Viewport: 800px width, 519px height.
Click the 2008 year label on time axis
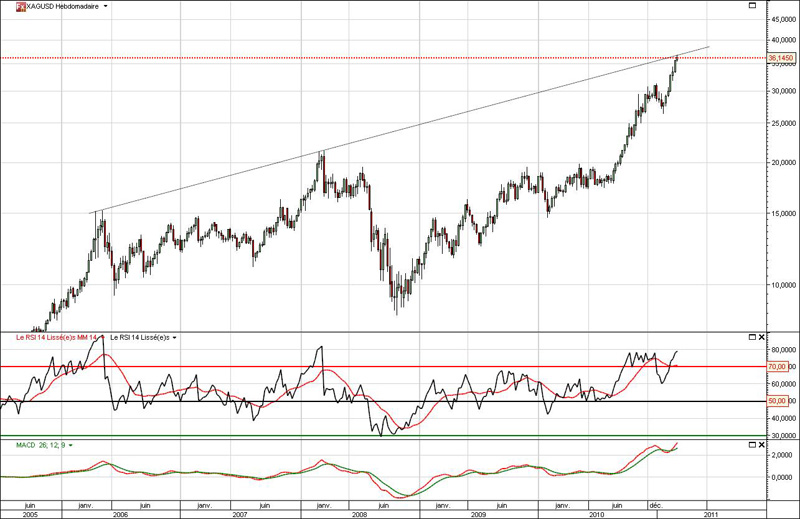point(360,513)
